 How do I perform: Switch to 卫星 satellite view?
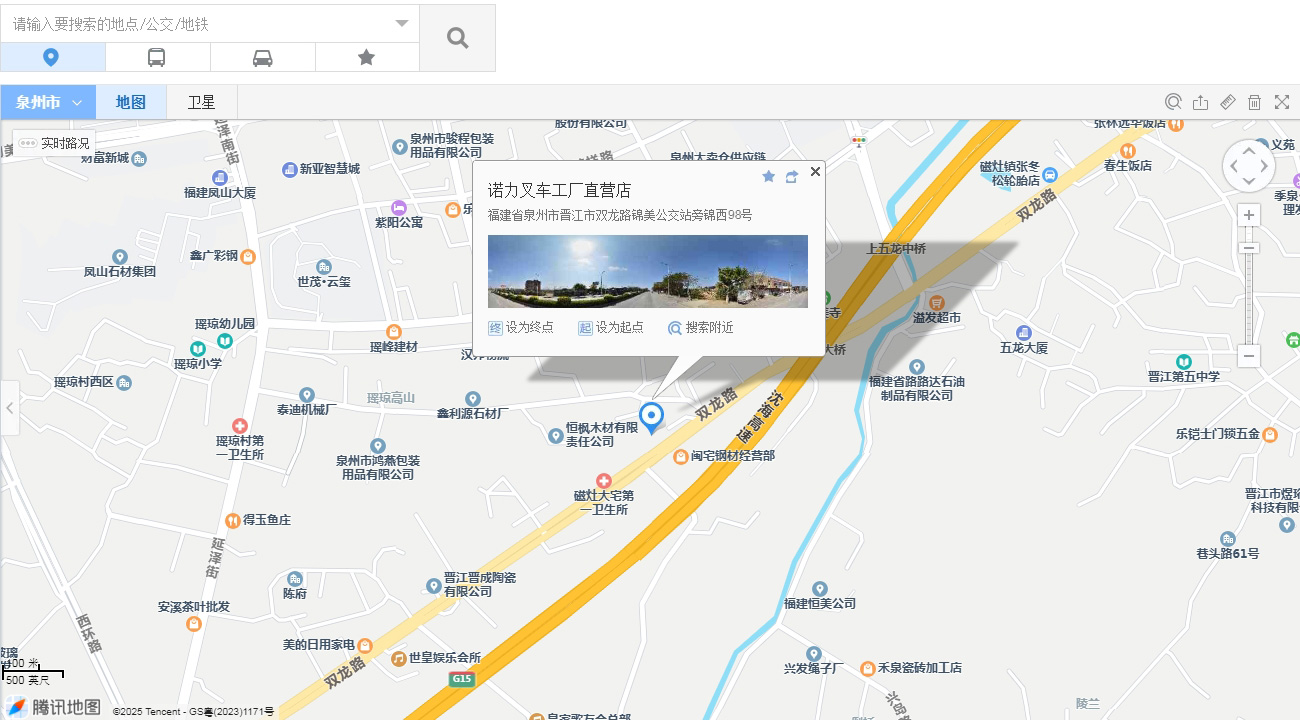202,102
